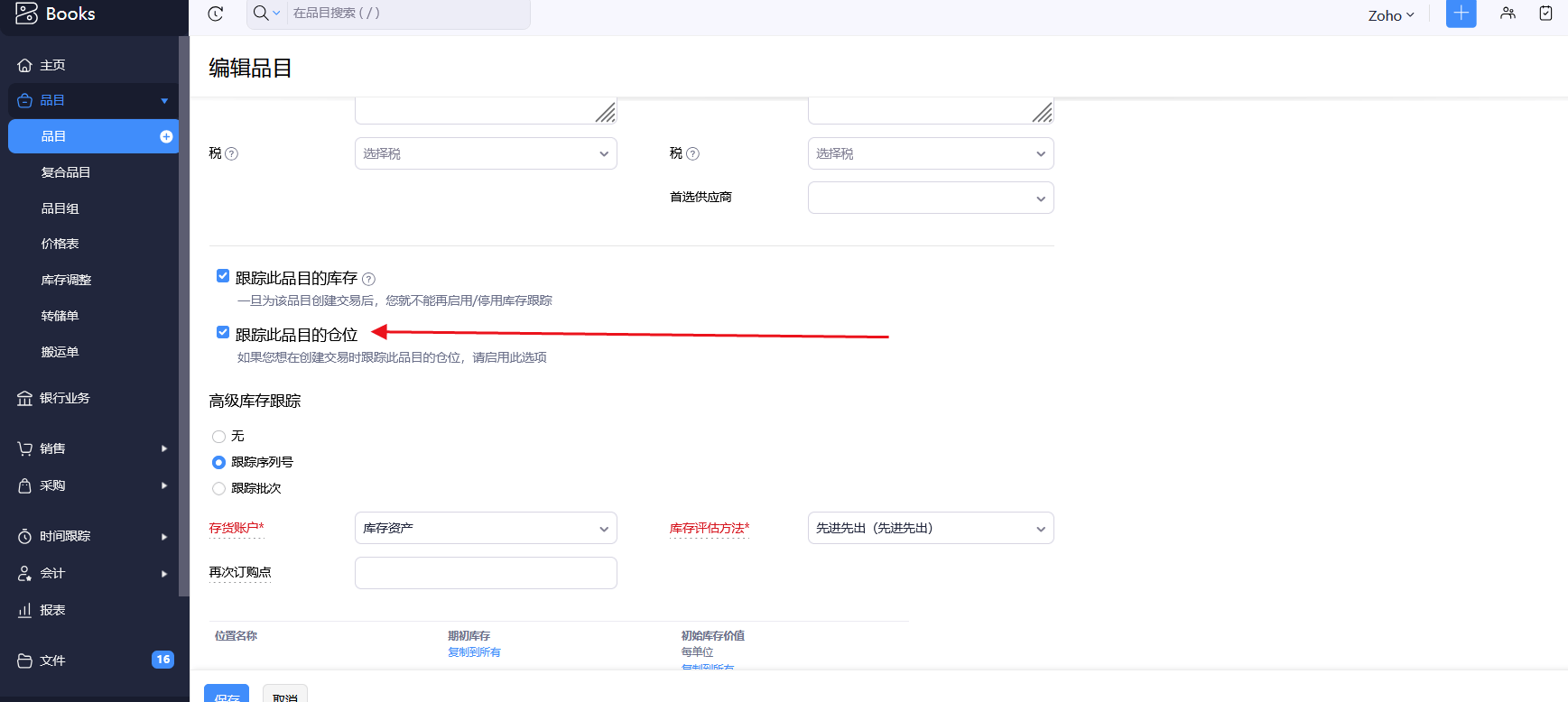
Task: Open 复合品目 in the sidebar
Action: click(x=66, y=172)
